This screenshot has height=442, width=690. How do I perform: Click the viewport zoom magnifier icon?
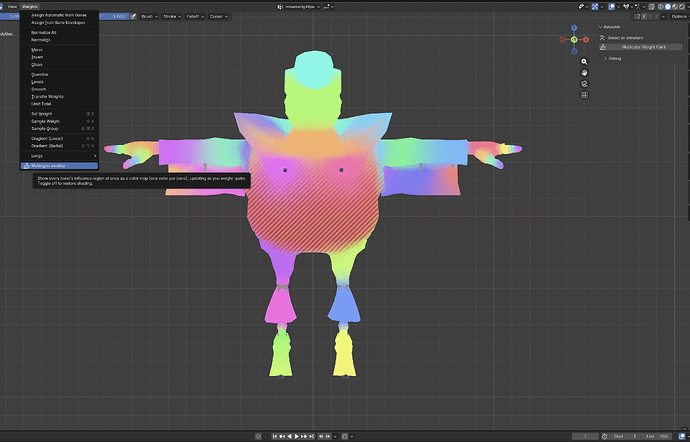pyautogui.click(x=584, y=62)
